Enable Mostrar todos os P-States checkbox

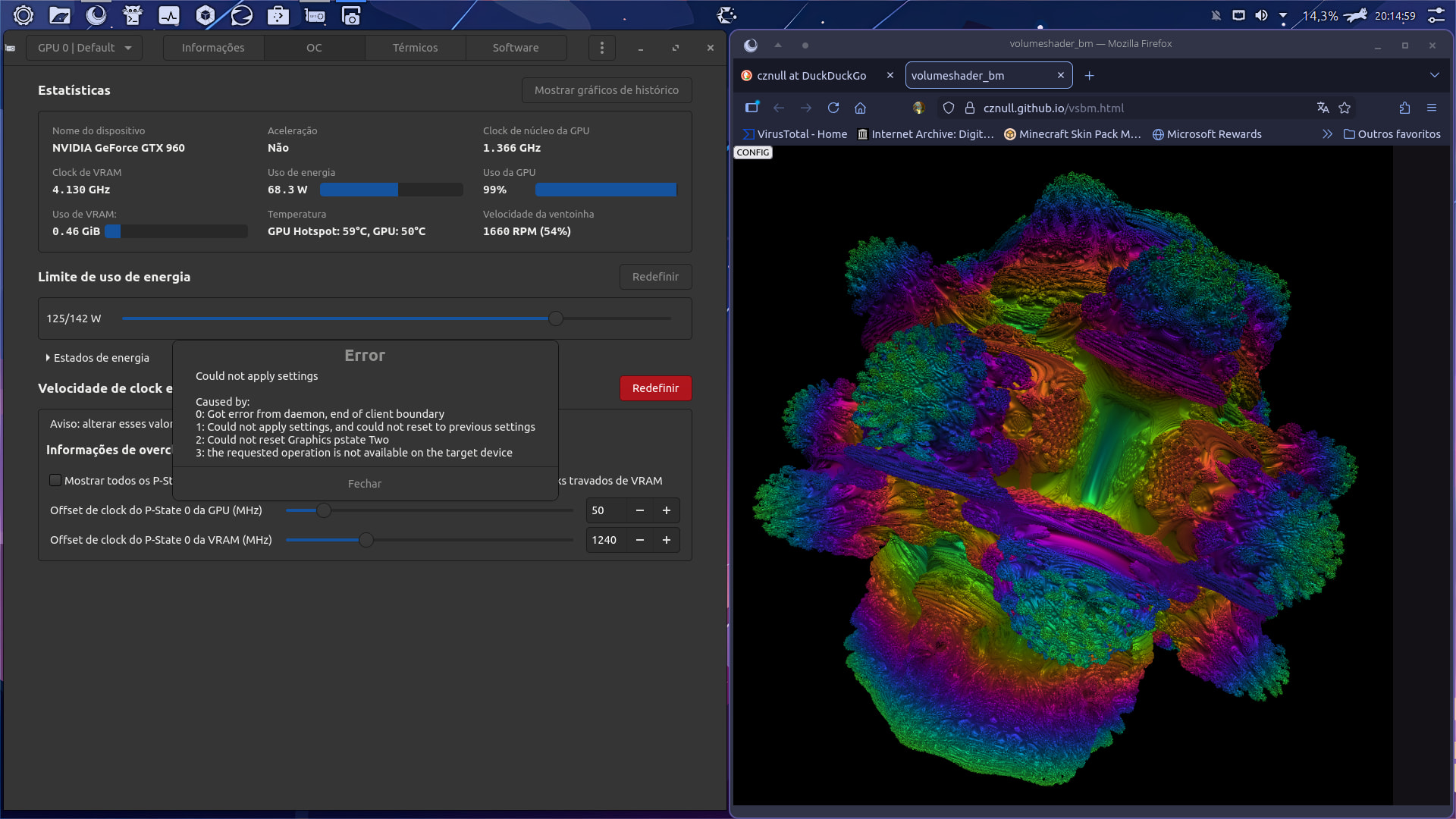click(x=55, y=480)
